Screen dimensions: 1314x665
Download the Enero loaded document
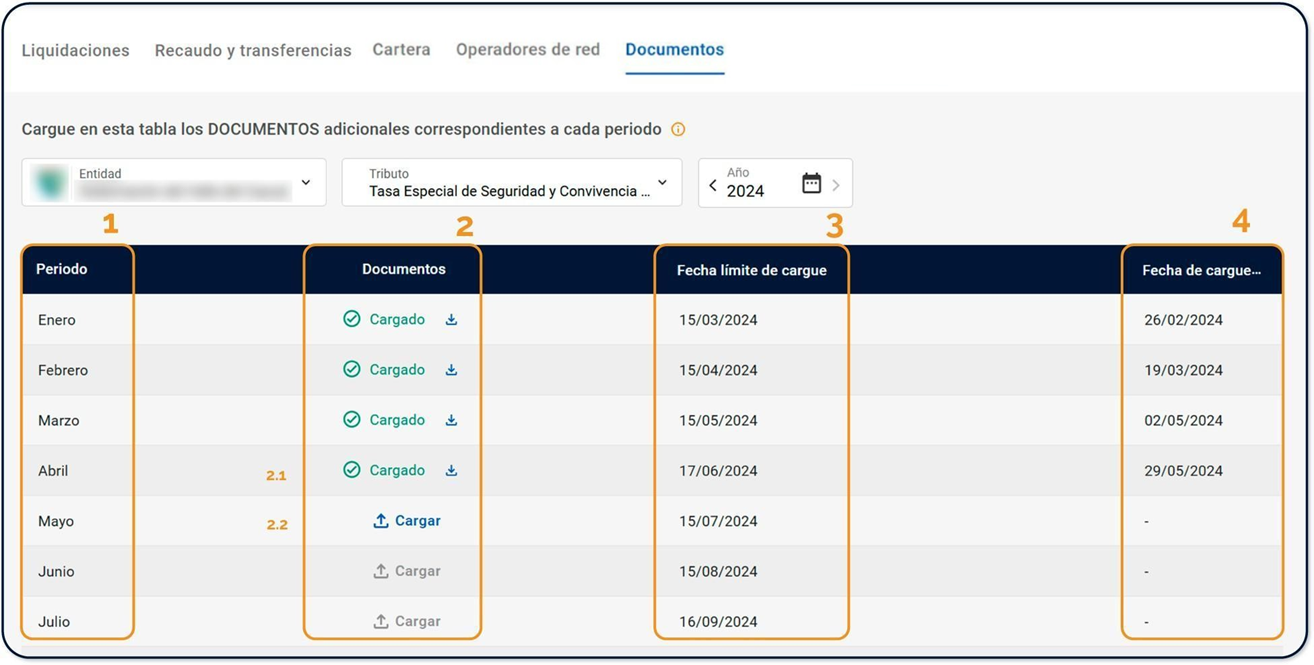[451, 320]
